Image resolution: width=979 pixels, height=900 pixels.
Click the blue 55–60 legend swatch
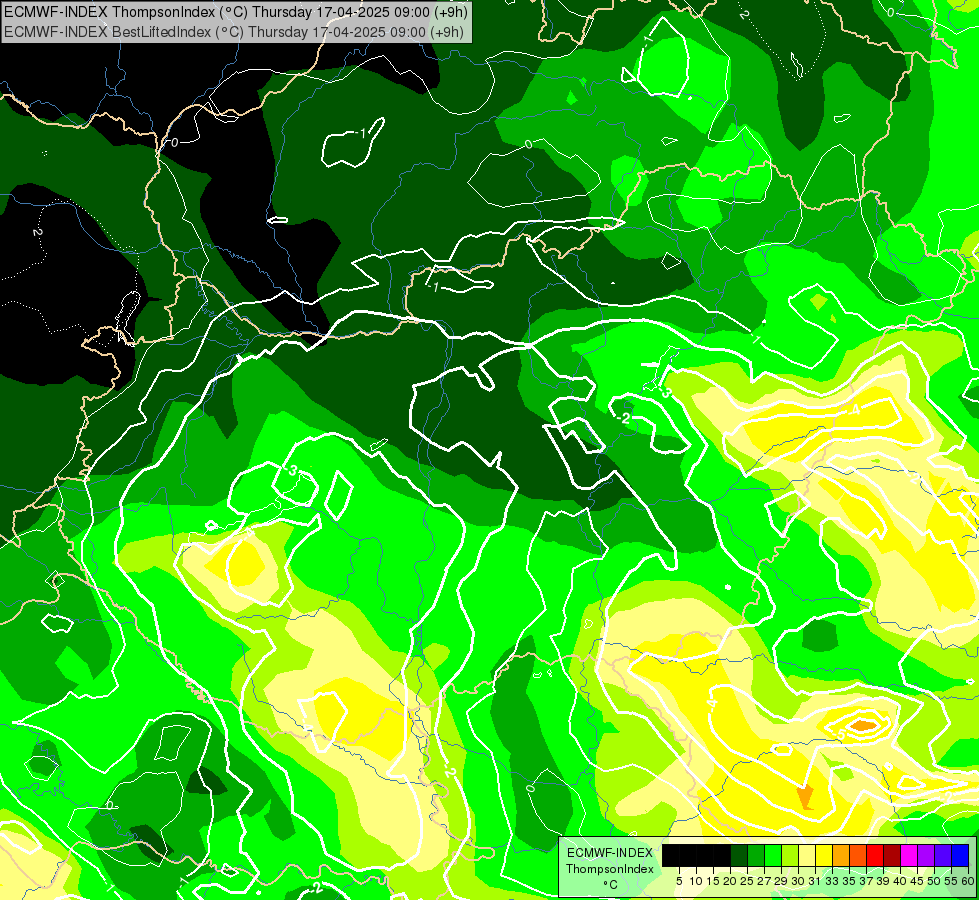960,855
